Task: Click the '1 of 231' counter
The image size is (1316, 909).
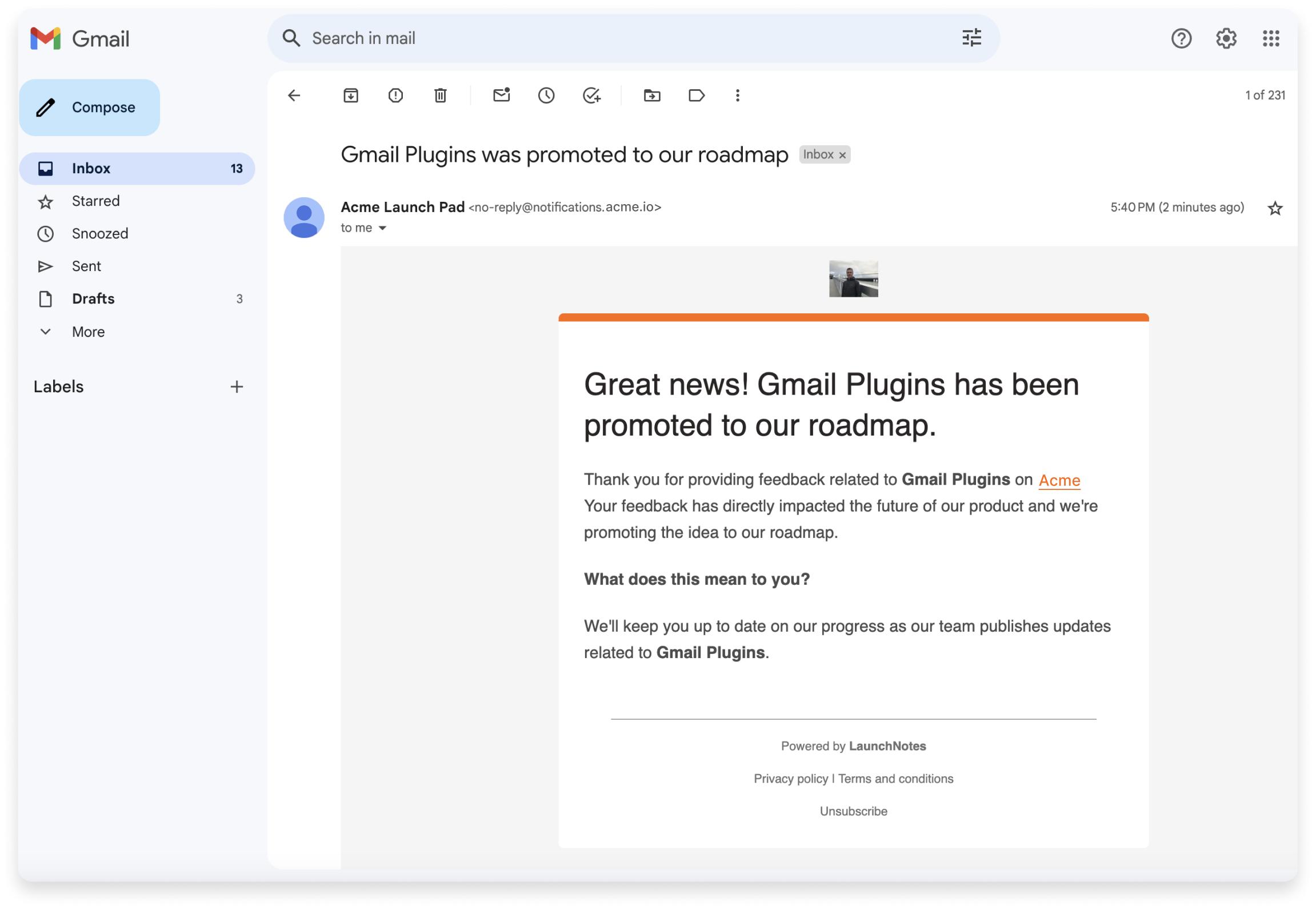Action: click(1265, 95)
